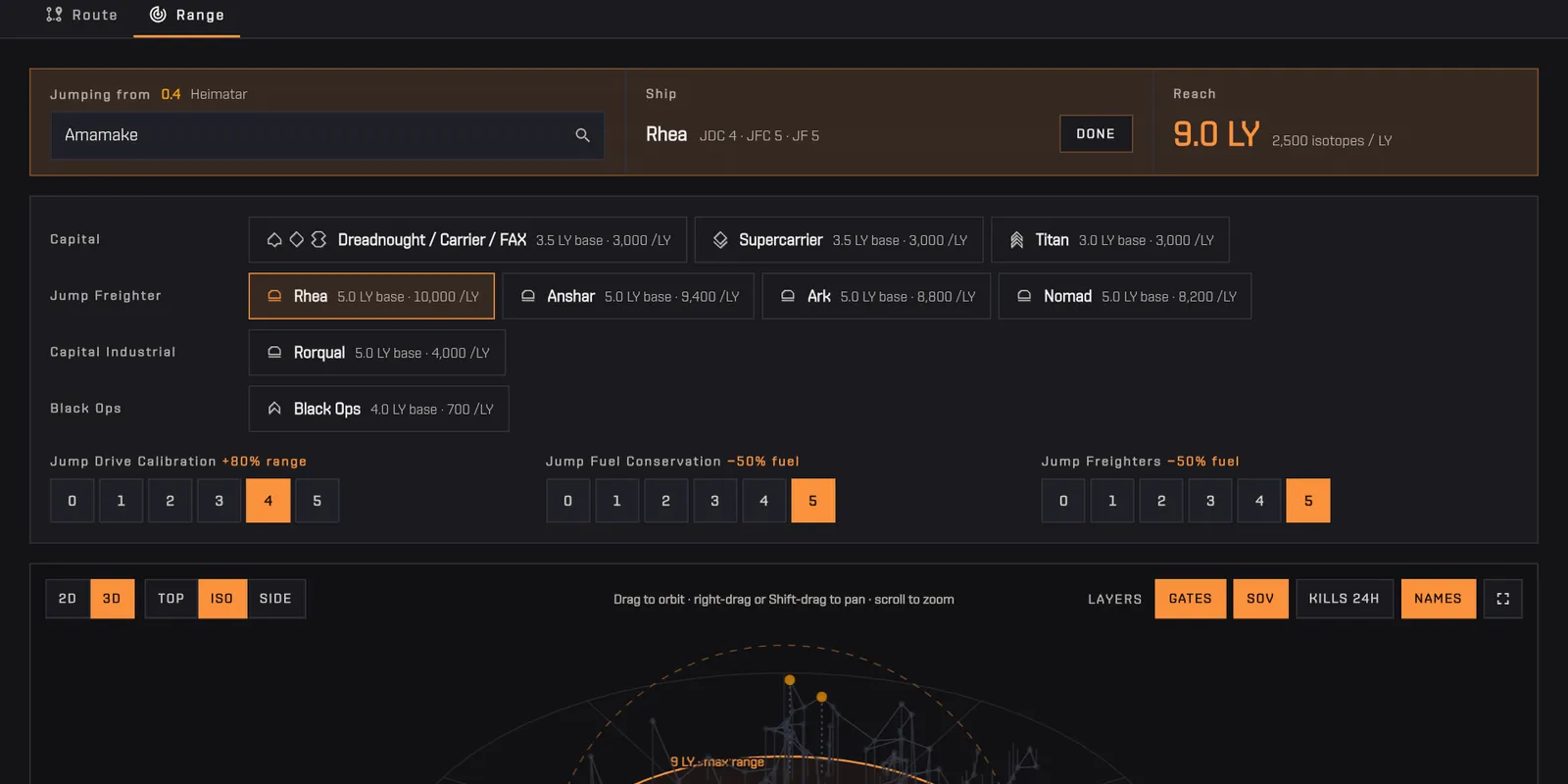Enable the KILLS 24H layer
The height and width of the screenshot is (784, 1568).
click(x=1345, y=599)
